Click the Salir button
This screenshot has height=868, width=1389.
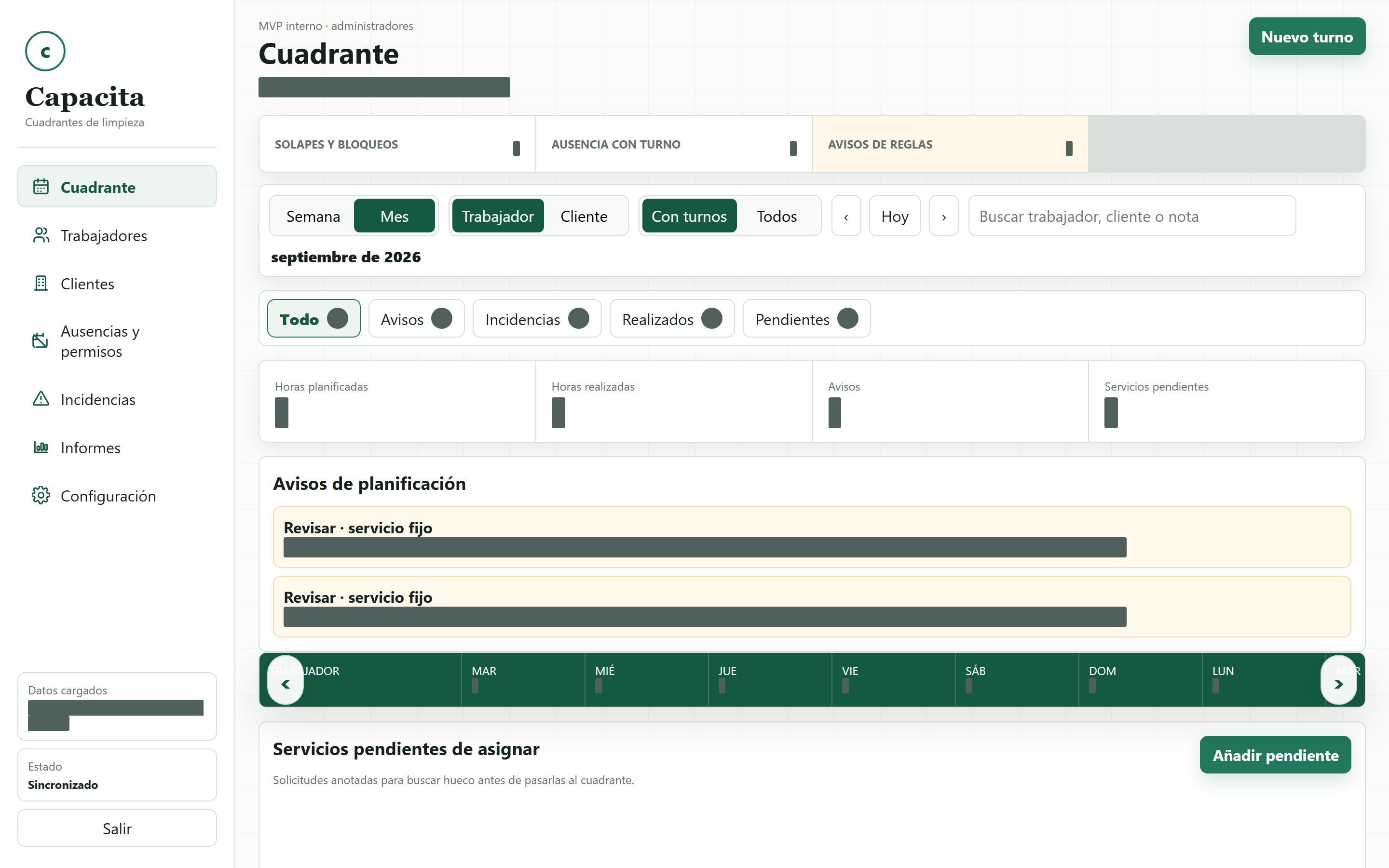click(x=117, y=828)
